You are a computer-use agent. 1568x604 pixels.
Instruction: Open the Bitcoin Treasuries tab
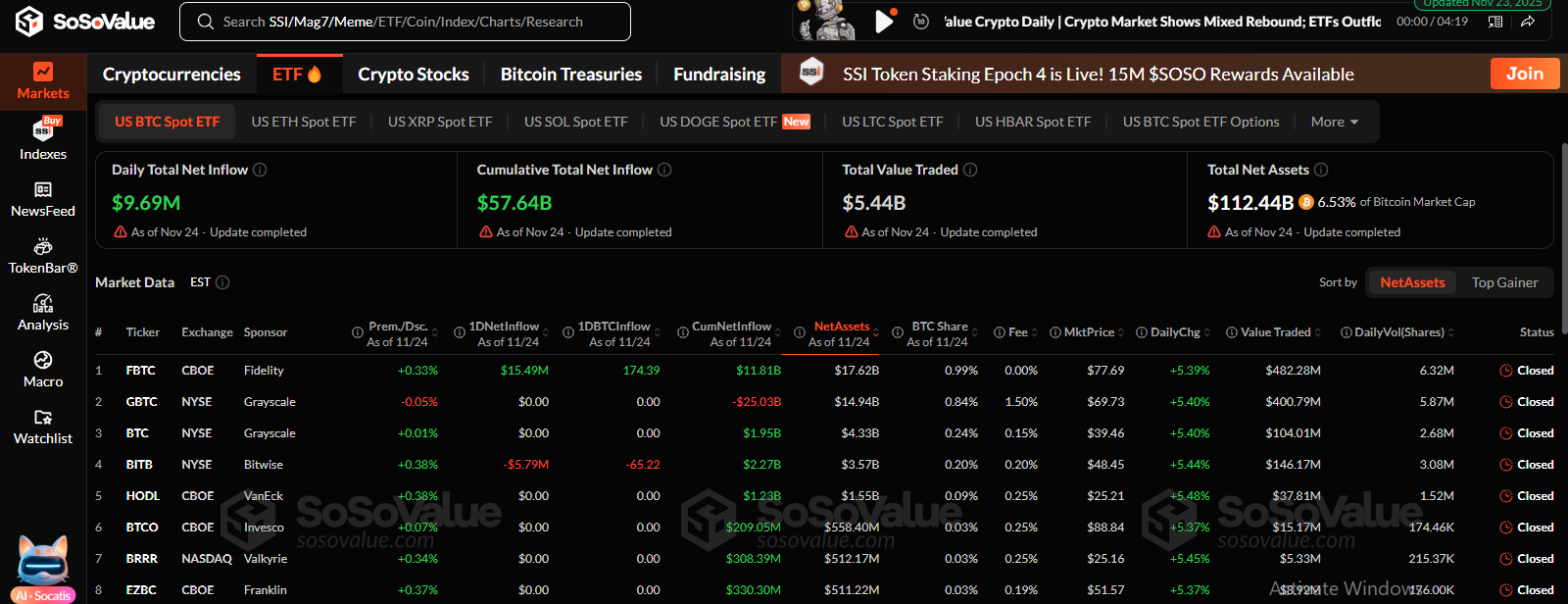point(571,75)
